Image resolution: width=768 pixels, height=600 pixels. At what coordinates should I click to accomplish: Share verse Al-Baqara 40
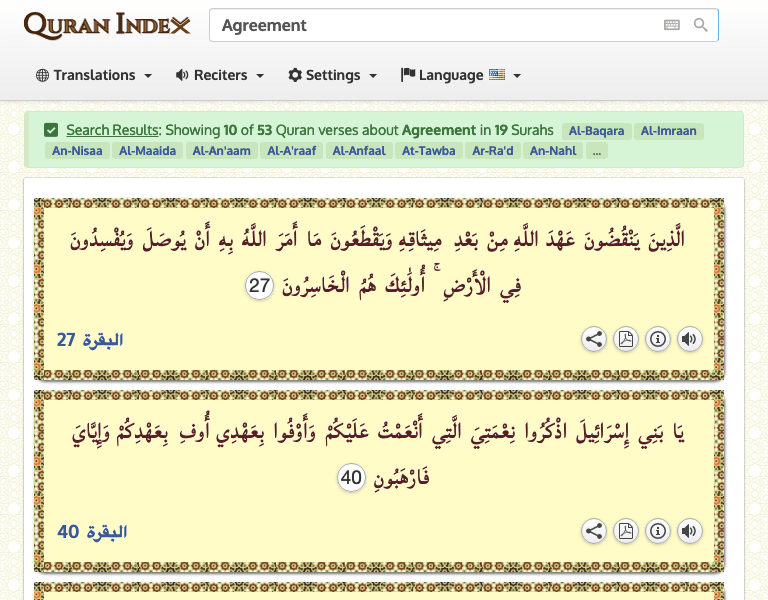pyautogui.click(x=594, y=531)
